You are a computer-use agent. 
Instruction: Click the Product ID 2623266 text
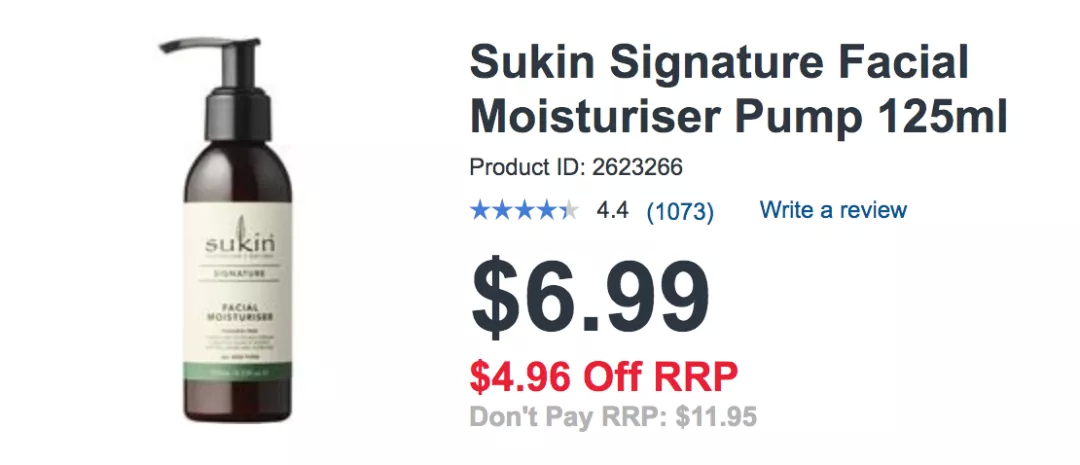(x=576, y=167)
